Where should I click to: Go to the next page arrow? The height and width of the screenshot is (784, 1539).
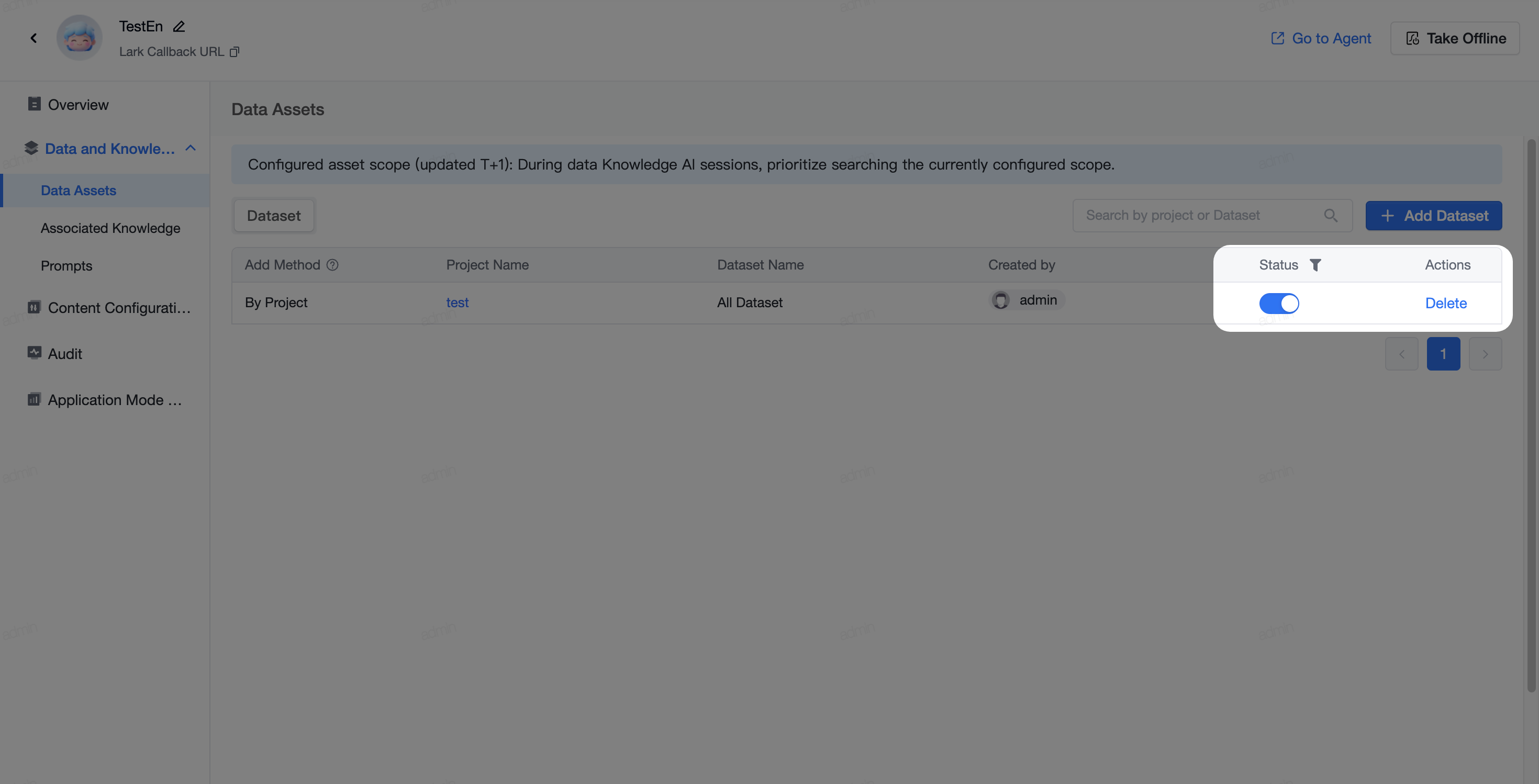[x=1485, y=354]
